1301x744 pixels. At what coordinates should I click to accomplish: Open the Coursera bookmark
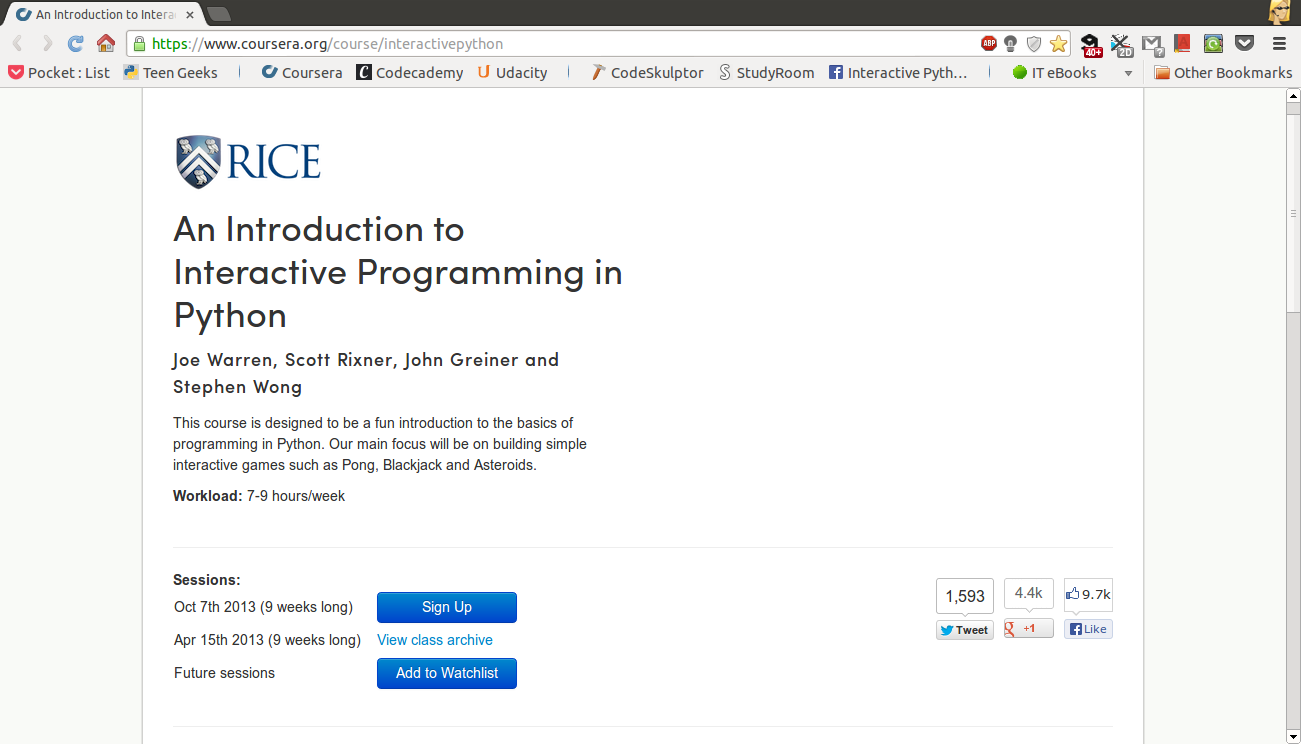coord(302,73)
